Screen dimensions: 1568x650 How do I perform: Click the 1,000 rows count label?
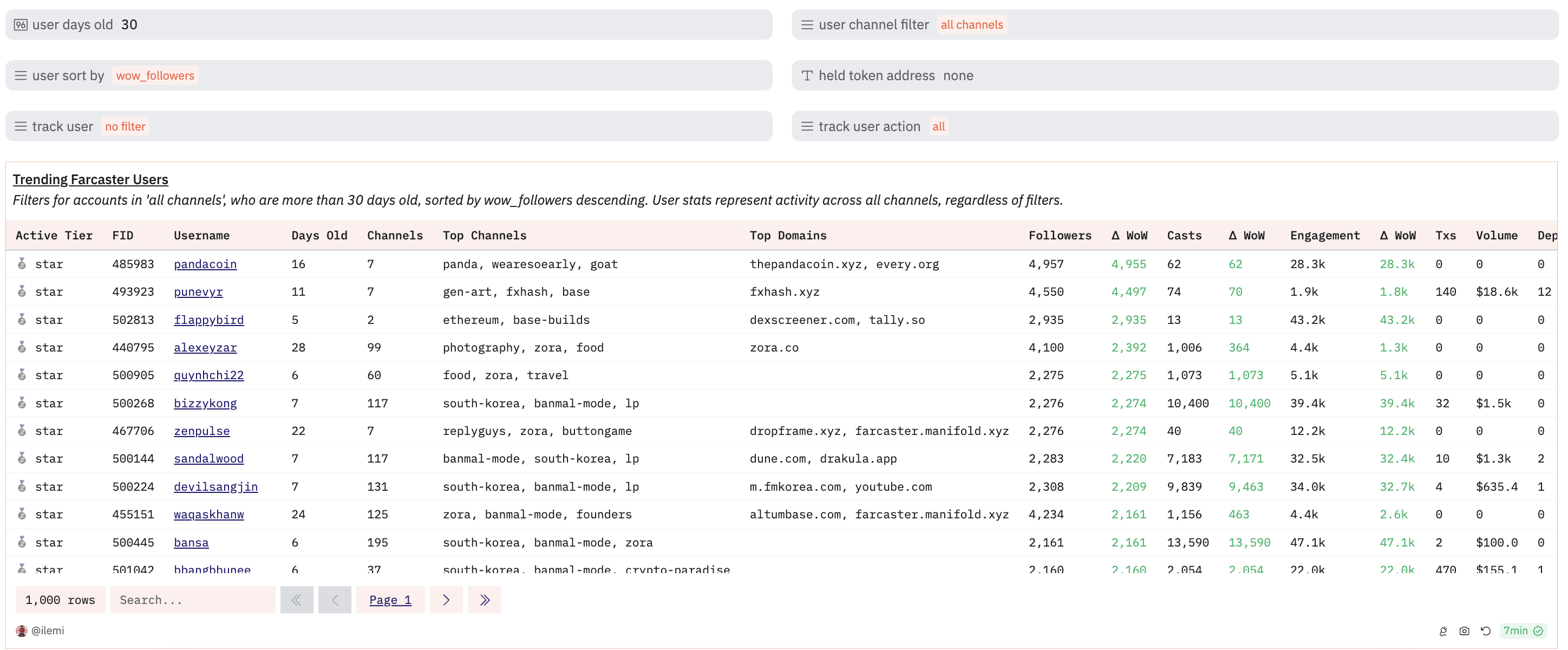pos(60,600)
